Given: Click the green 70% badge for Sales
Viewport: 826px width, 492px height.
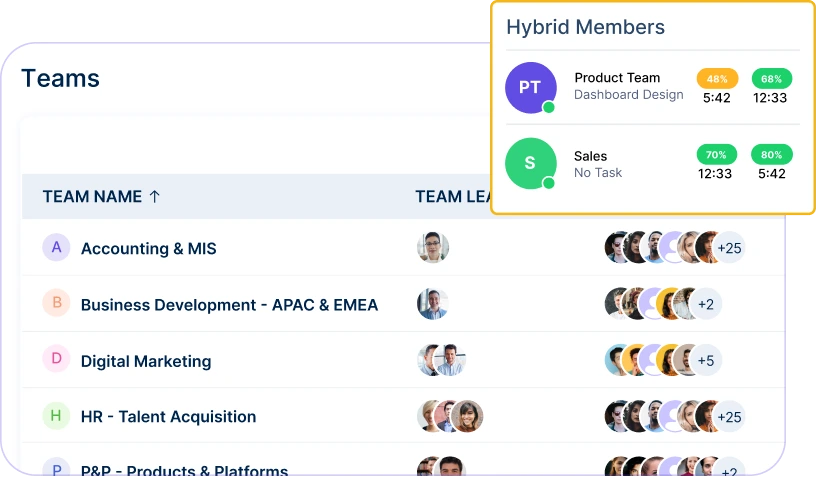Looking at the screenshot, I should [716, 154].
